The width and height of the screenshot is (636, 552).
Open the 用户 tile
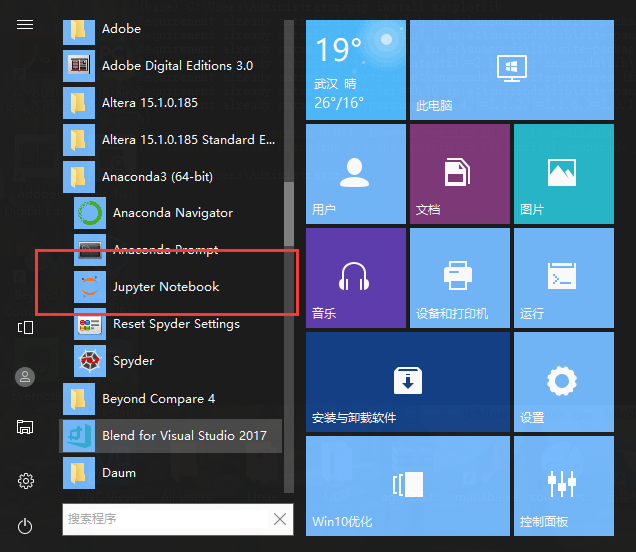[x=356, y=174]
